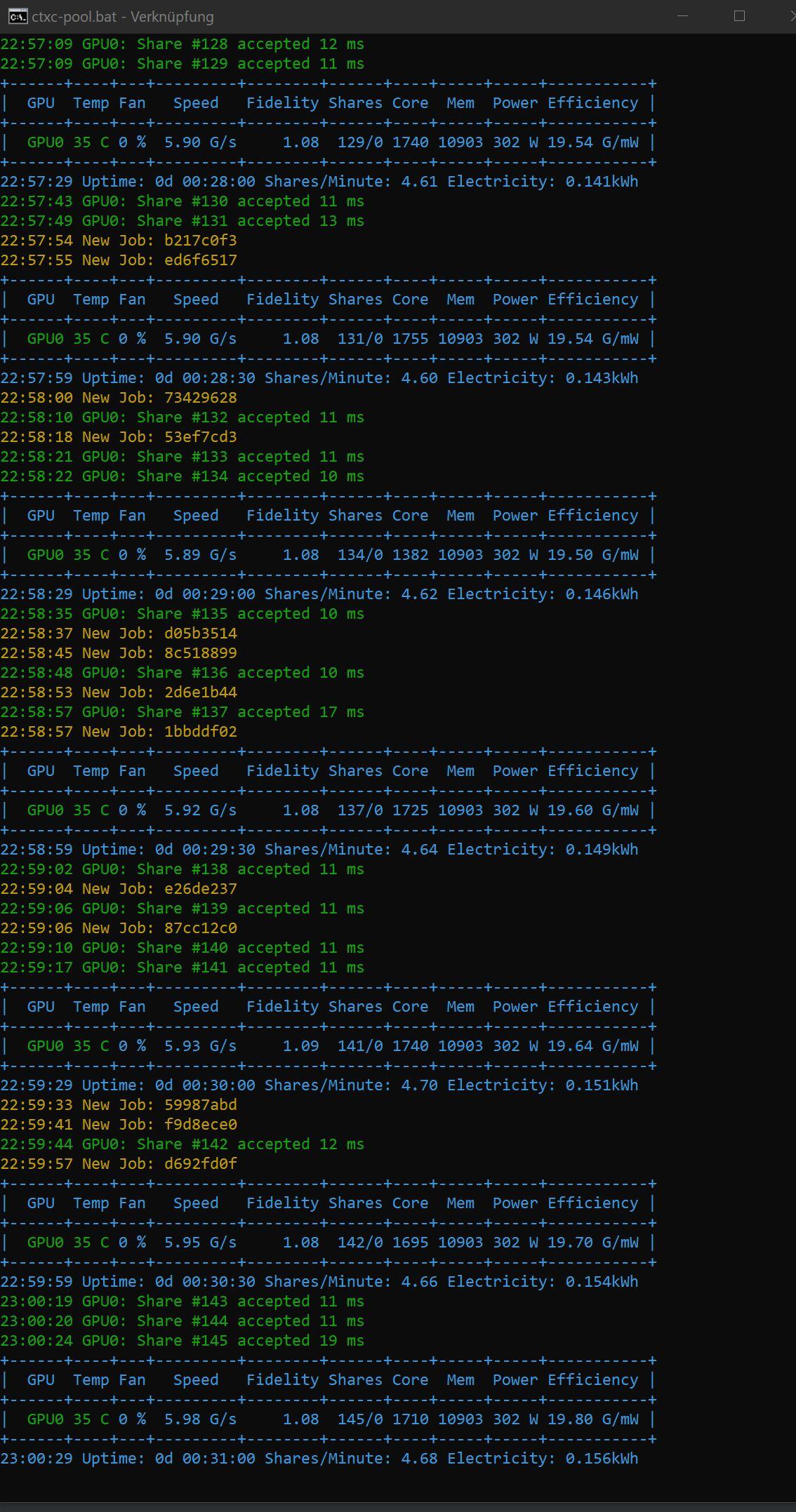Click the Share #141 accepted line
The image size is (796, 1512).
[x=182, y=968]
